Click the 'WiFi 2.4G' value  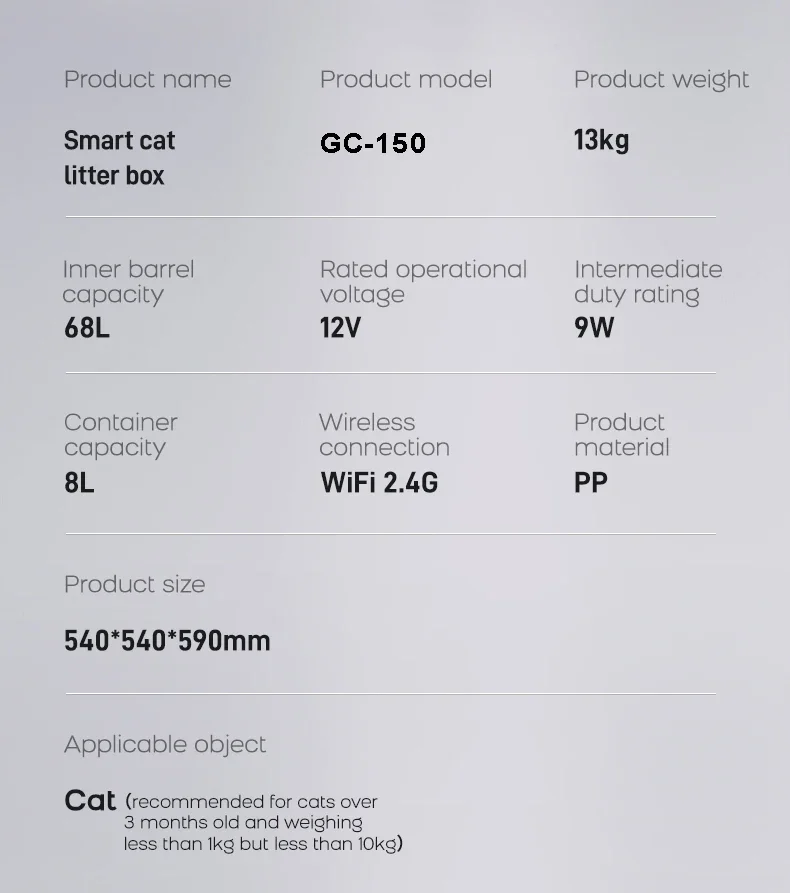click(379, 484)
